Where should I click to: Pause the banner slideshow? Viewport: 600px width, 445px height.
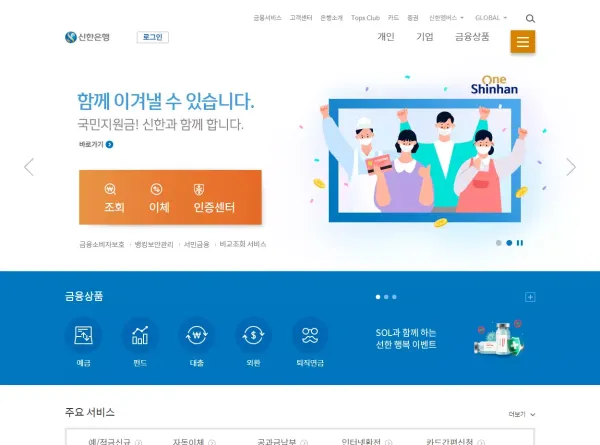(x=520, y=243)
